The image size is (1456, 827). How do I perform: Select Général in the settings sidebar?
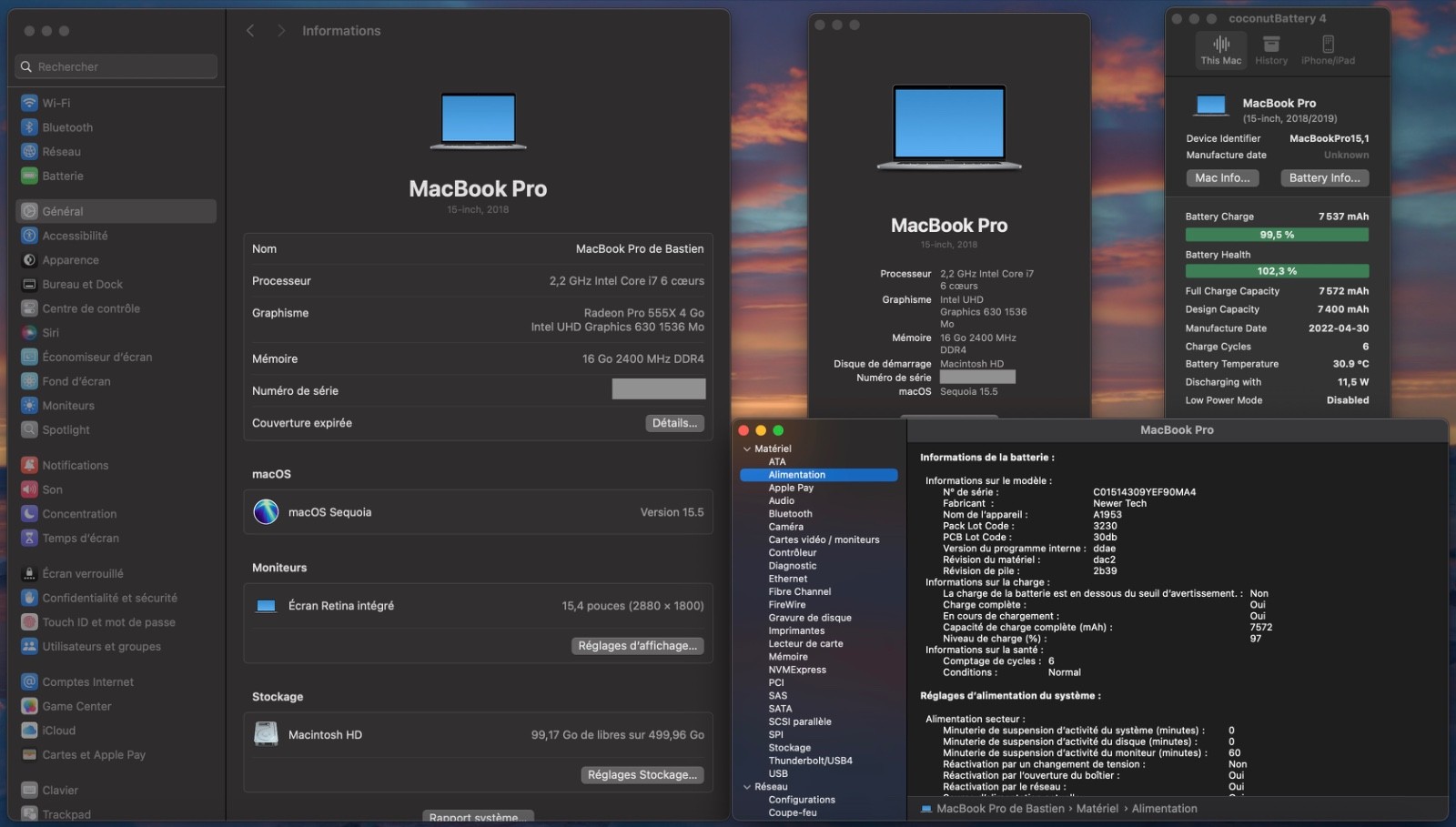point(116,211)
